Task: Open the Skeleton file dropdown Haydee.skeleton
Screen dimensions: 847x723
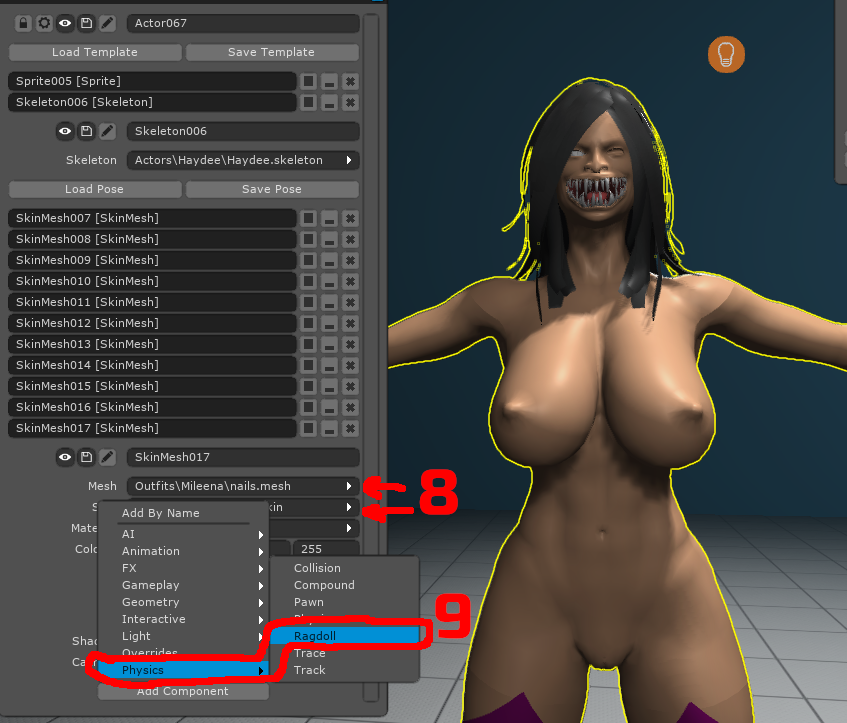Action: pyautogui.click(x=243, y=160)
